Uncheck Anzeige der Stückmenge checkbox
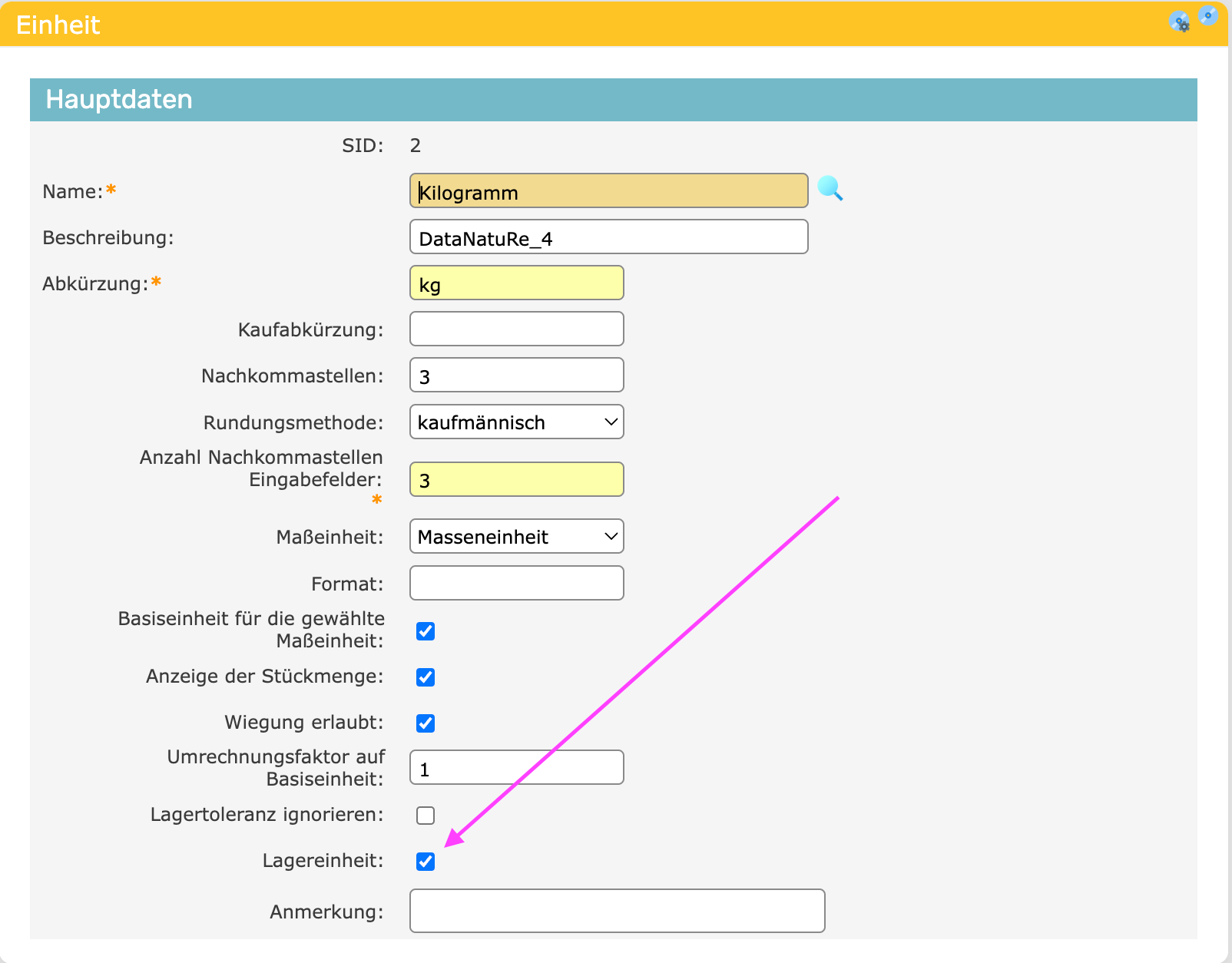 click(x=426, y=677)
